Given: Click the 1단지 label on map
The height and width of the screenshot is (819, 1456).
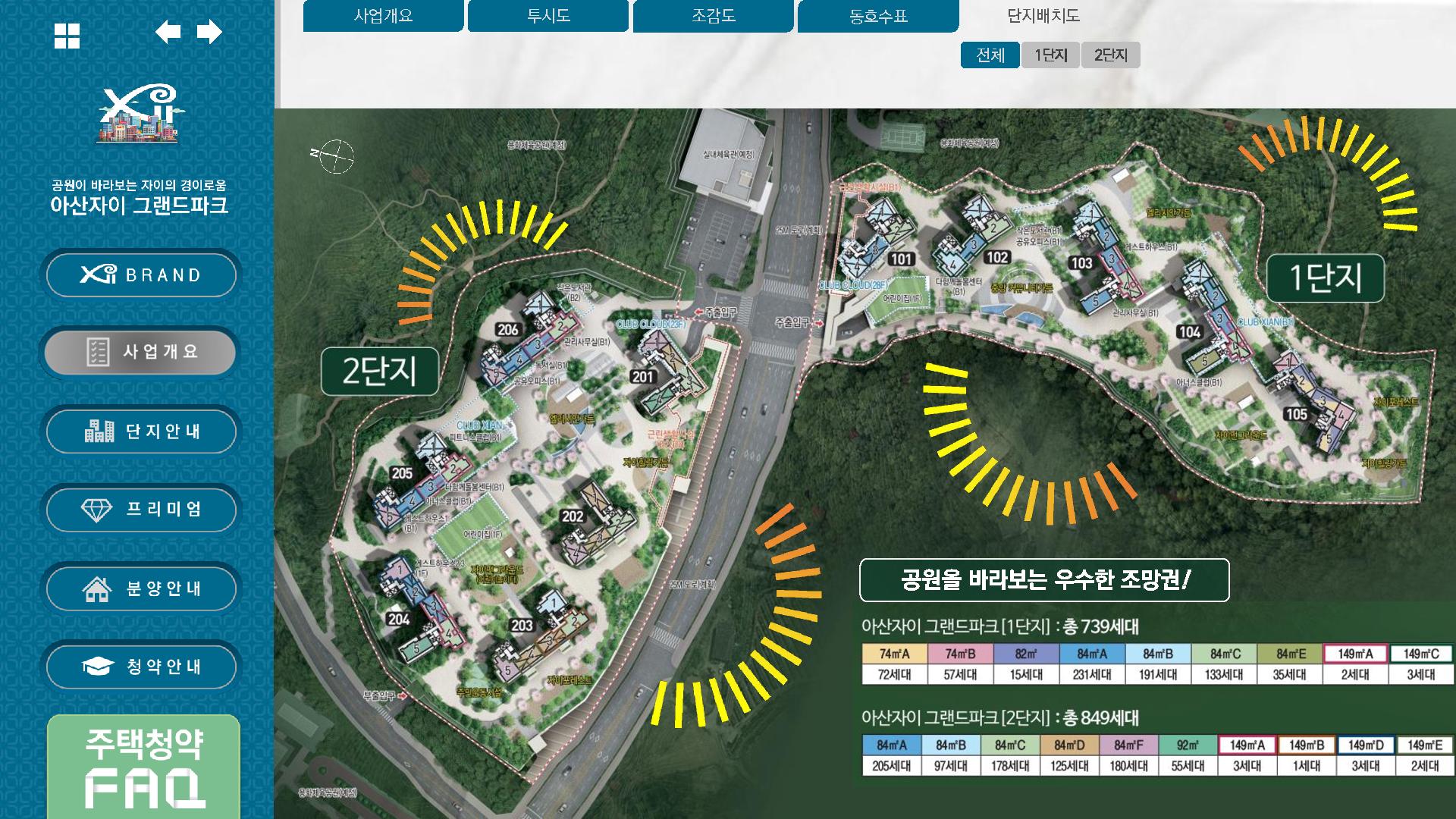Looking at the screenshot, I should click(x=1326, y=278).
